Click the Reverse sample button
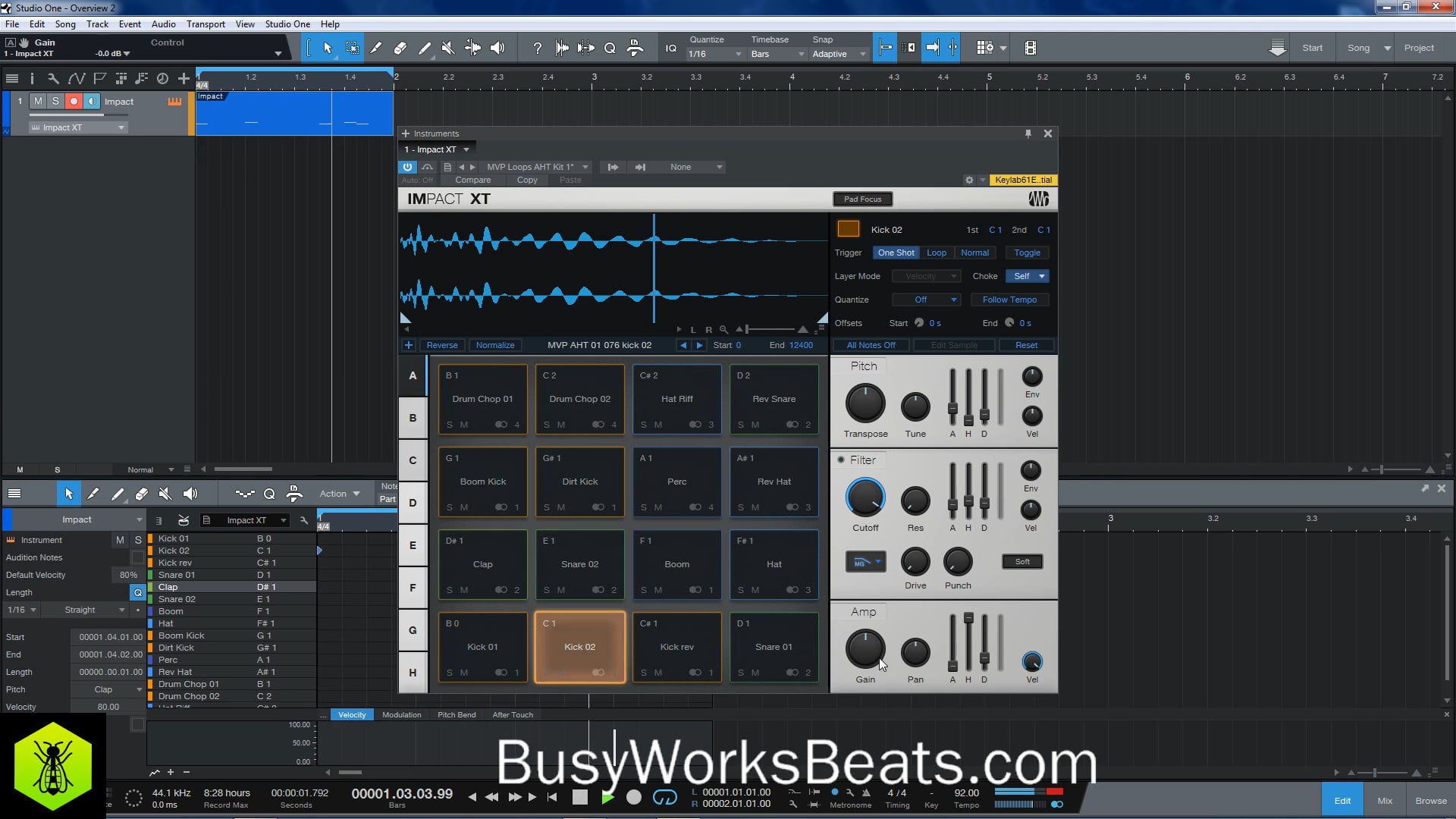 [441, 345]
